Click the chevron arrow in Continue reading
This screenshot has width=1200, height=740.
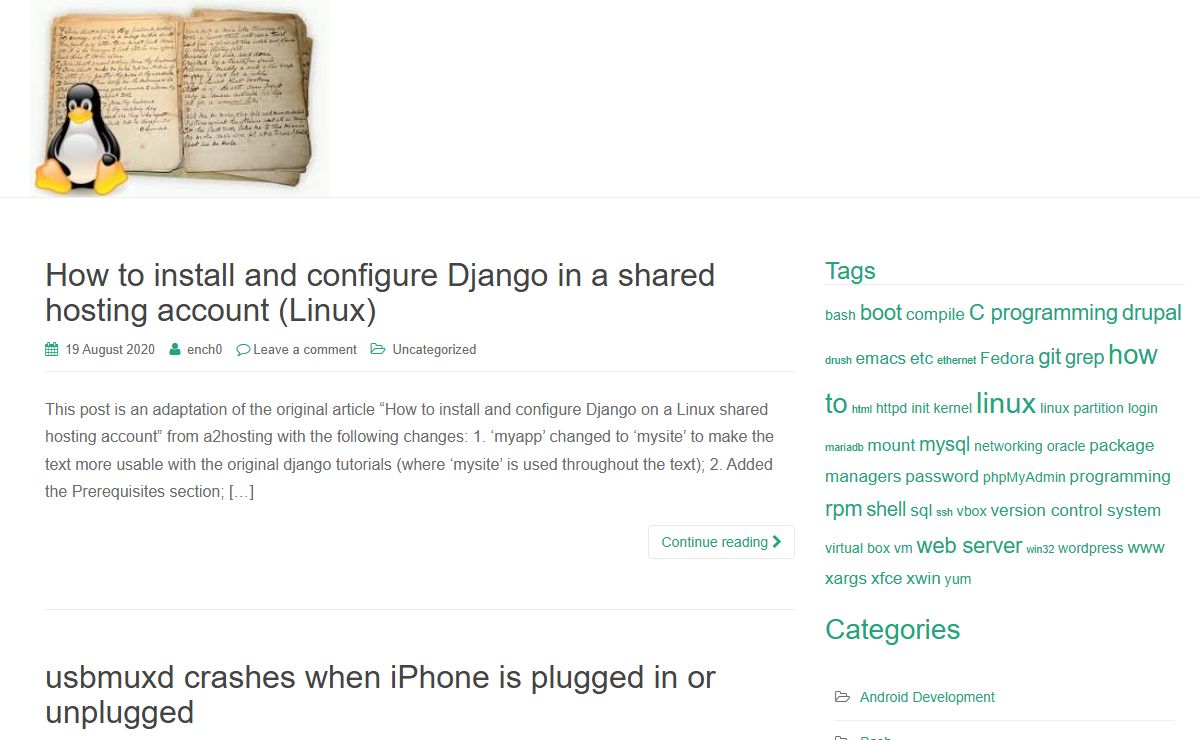[x=777, y=542]
